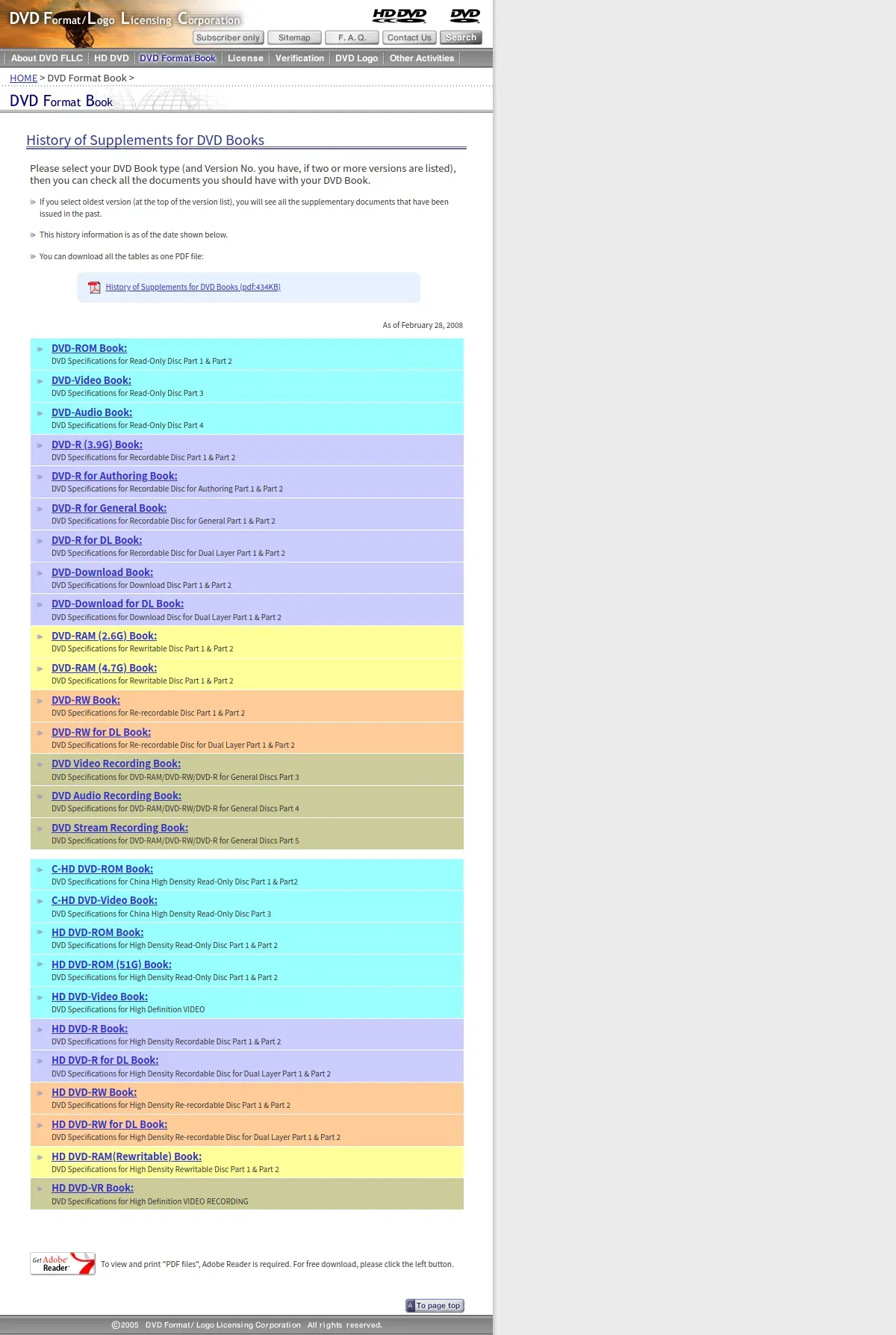The width and height of the screenshot is (896, 1335).
Task: Open HD DVD menu item
Action: pyautogui.click(x=111, y=58)
